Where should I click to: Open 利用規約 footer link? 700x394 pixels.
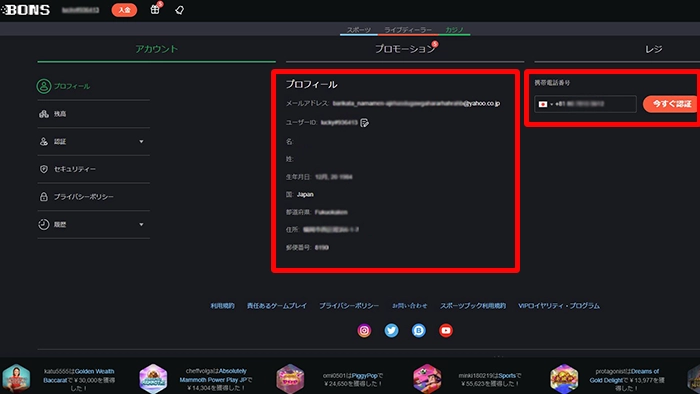[222, 306]
